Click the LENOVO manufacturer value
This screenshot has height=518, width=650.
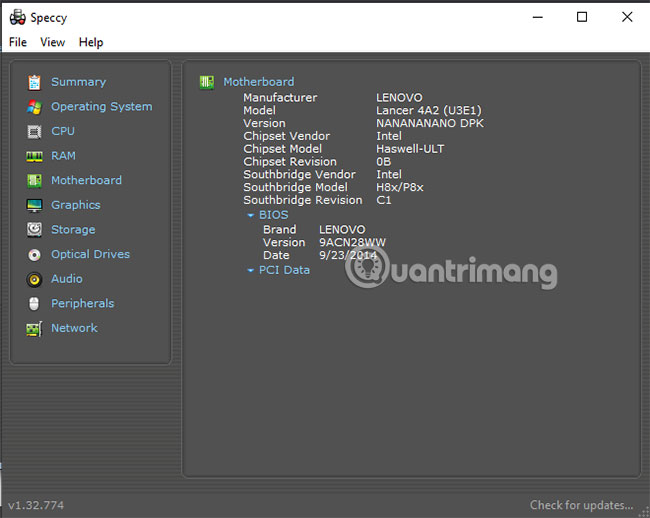[399, 98]
